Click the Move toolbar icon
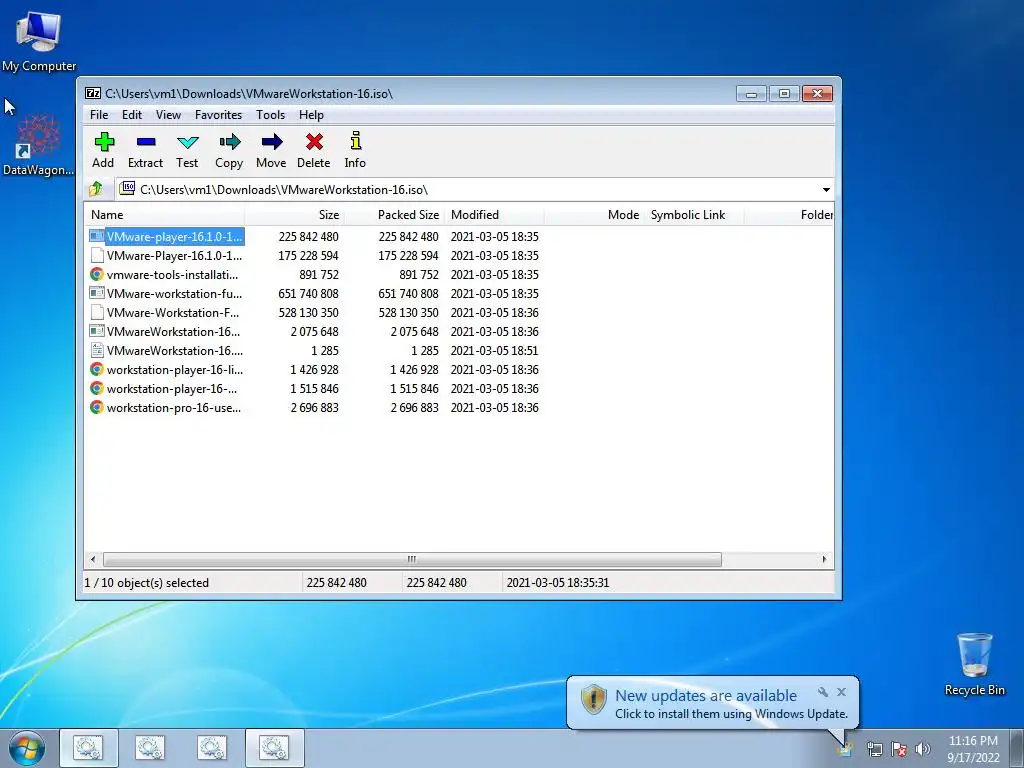This screenshot has height=768, width=1024. point(272,142)
